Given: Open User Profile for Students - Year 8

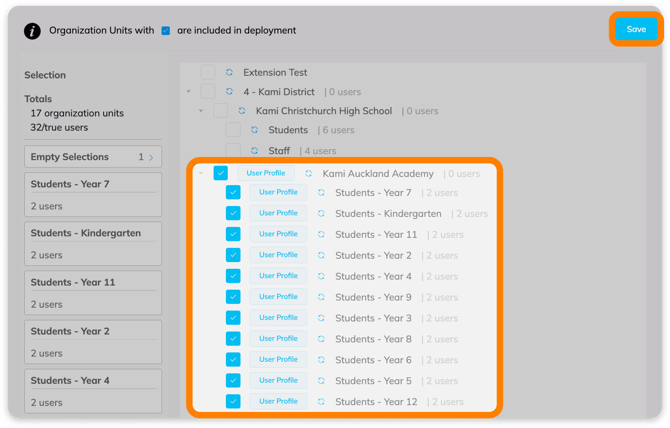Looking at the screenshot, I should 278,339.
